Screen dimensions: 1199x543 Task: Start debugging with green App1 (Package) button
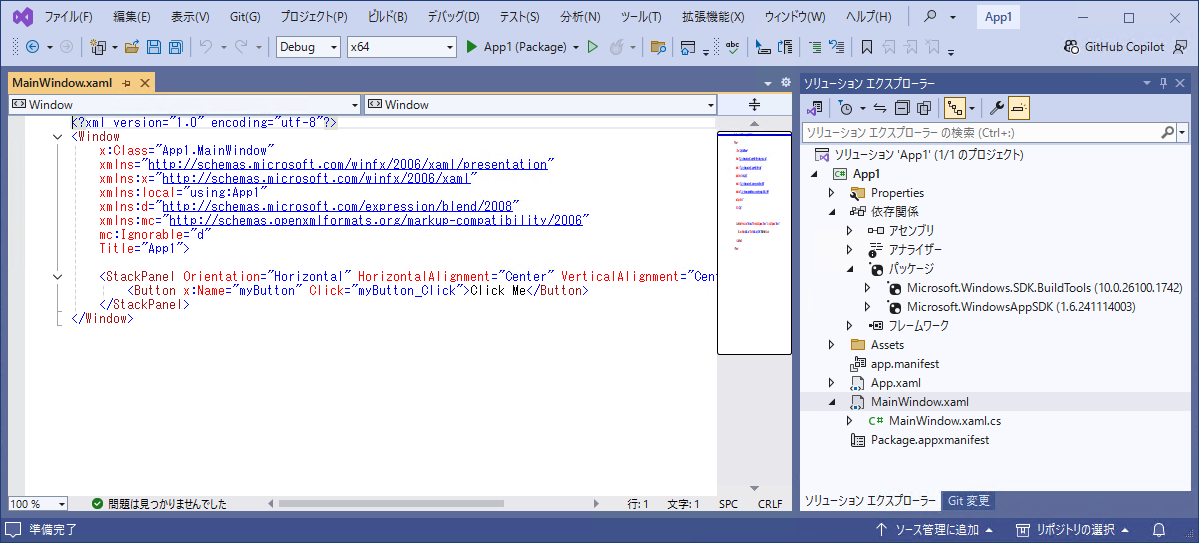pyautogui.click(x=518, y=47)
